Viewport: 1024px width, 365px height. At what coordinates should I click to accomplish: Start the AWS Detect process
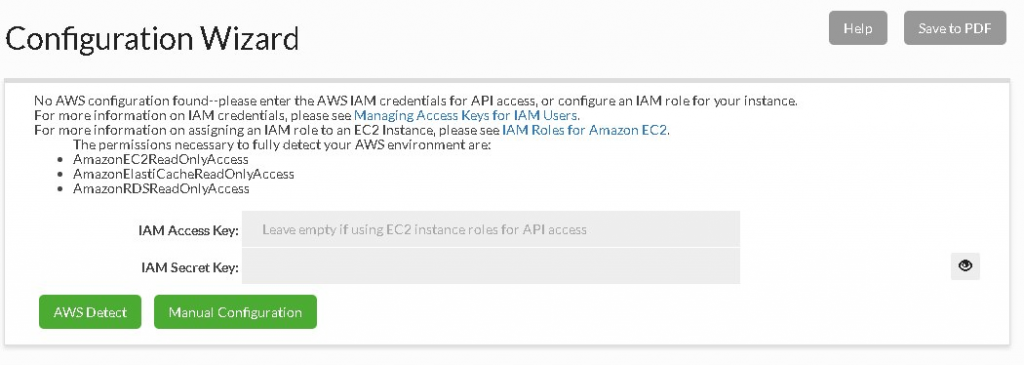(90, 312)
